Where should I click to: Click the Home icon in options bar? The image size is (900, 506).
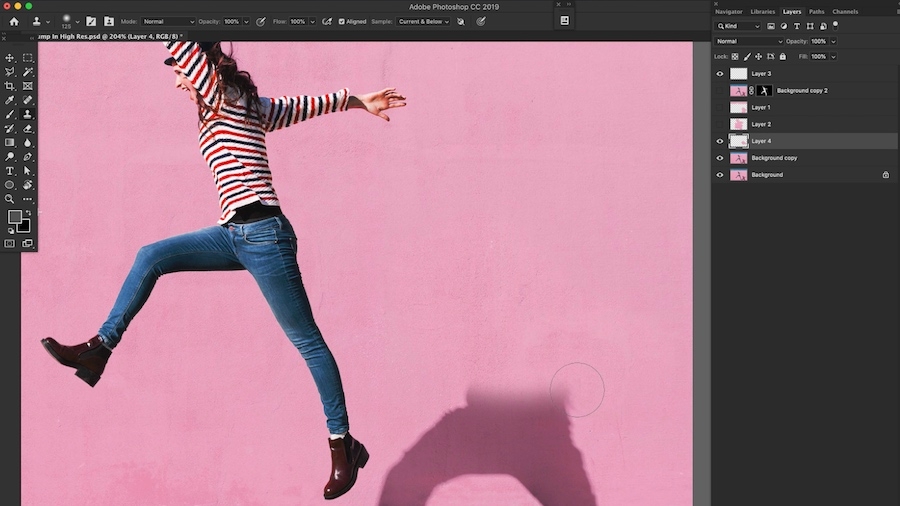click(14, 21)
